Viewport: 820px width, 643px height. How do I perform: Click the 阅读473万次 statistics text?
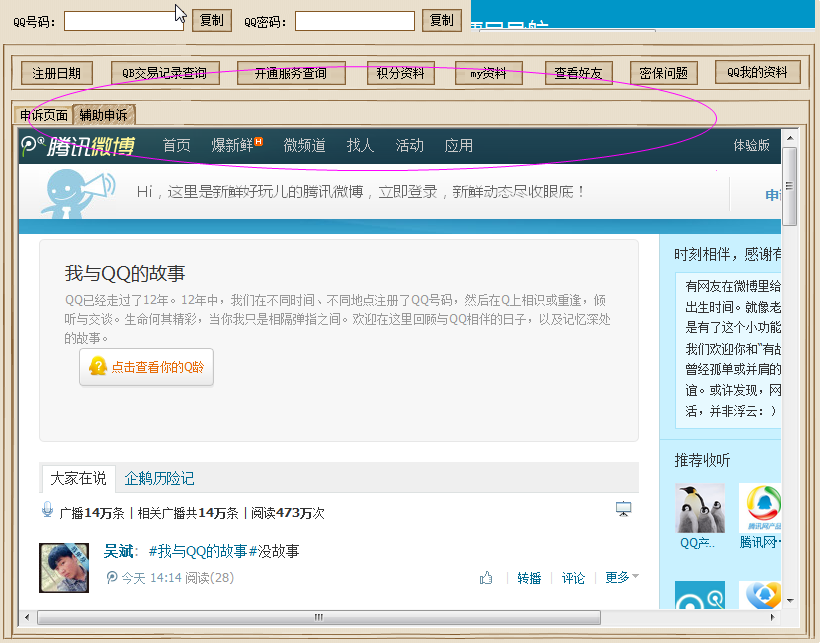click(x=288, y=513)
